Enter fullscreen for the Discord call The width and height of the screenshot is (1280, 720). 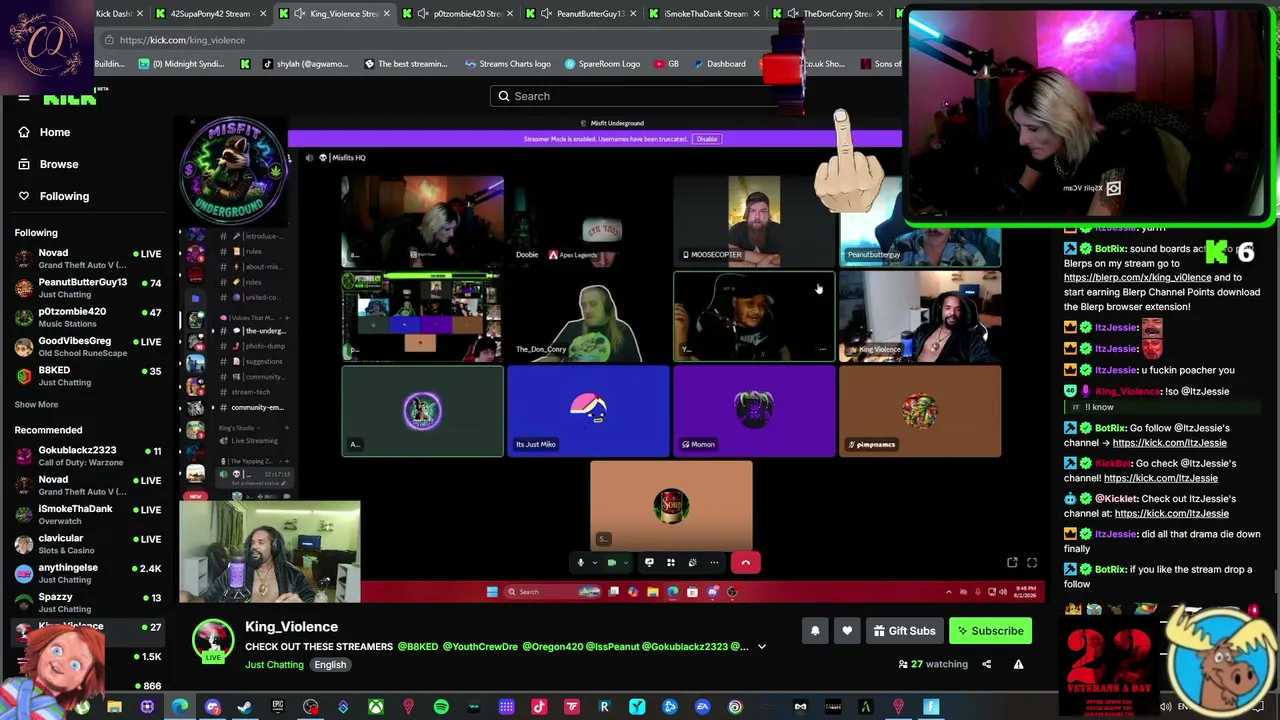1032,563
